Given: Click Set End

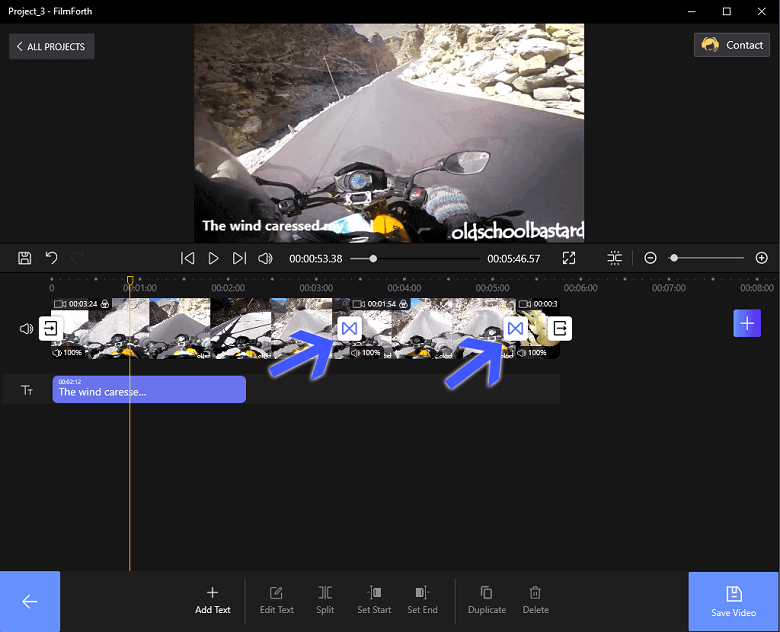Looking at the screenshot, I should tap(422, 600).
